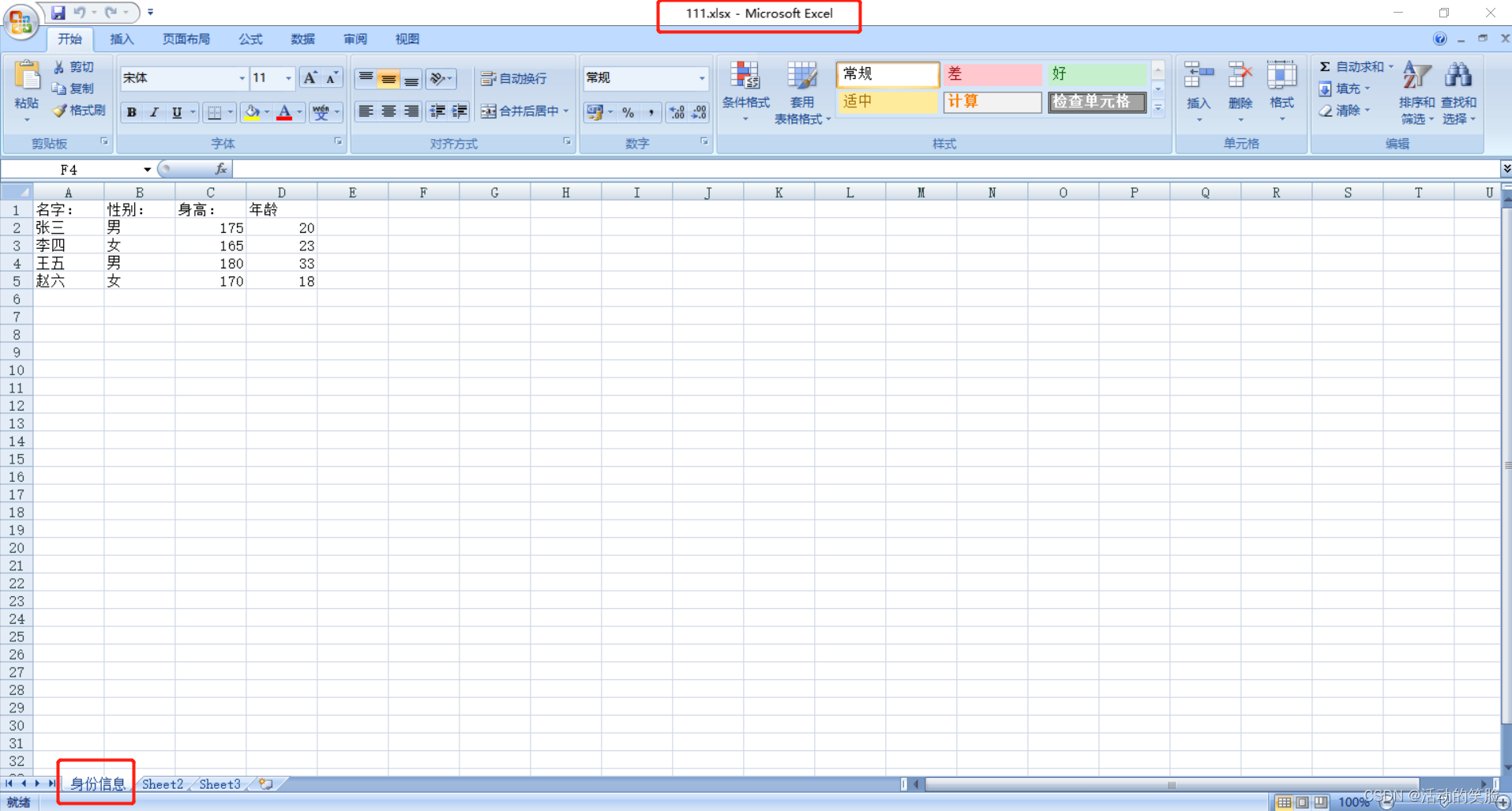Align text to top of cell
Image resolution: width=1512 pixels, height=811 pixels.
pos(366,78)
